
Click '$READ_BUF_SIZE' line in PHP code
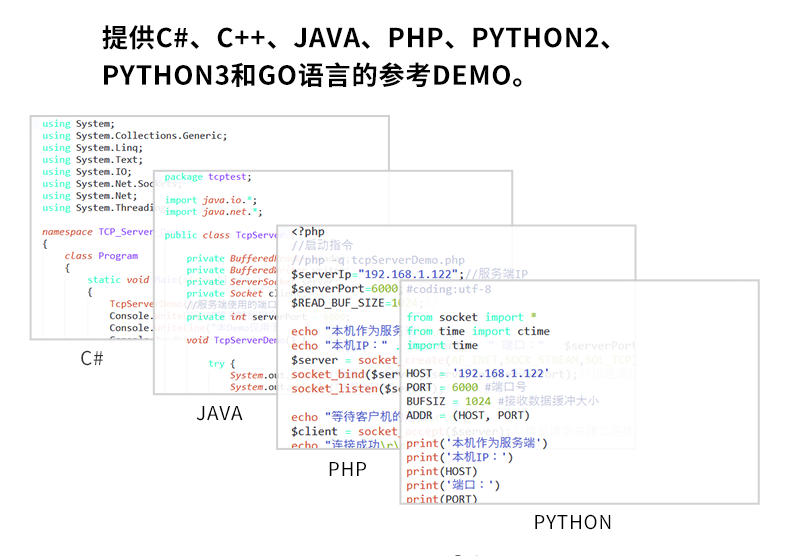(x=345, y=303)
